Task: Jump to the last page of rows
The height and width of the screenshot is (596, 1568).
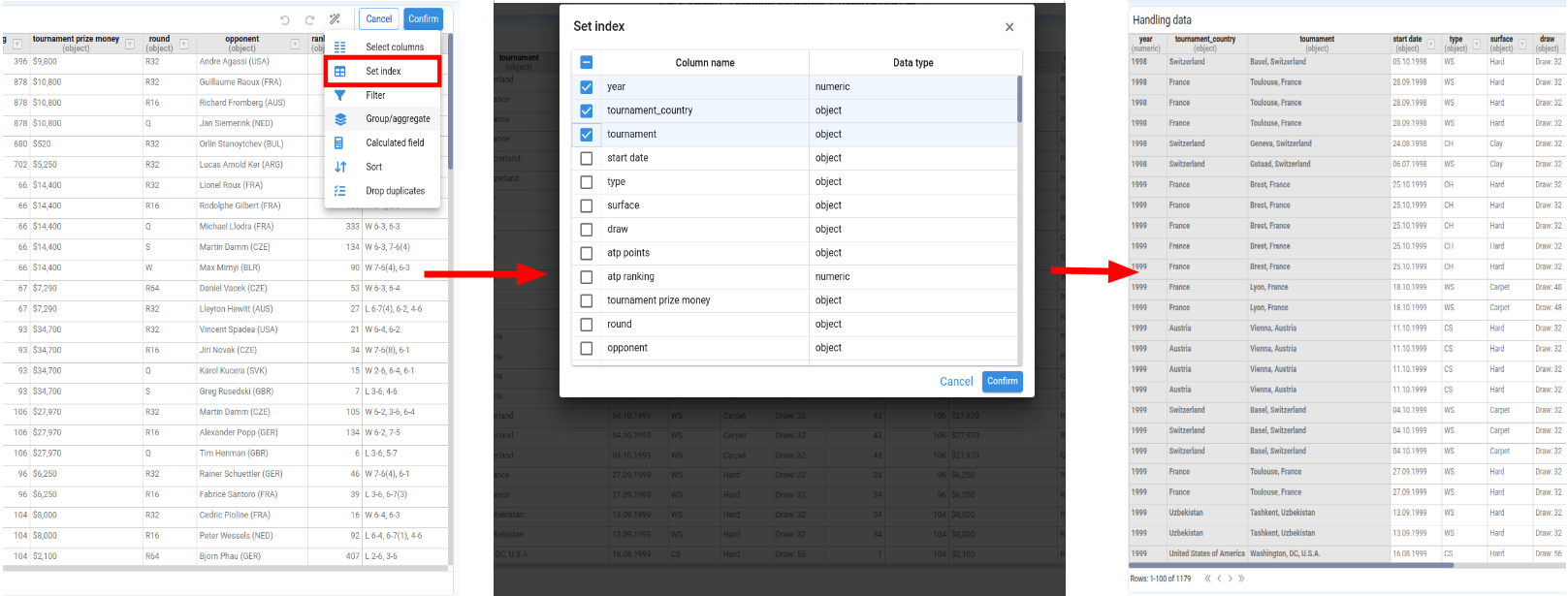Action: click(x=1242, y=579)
